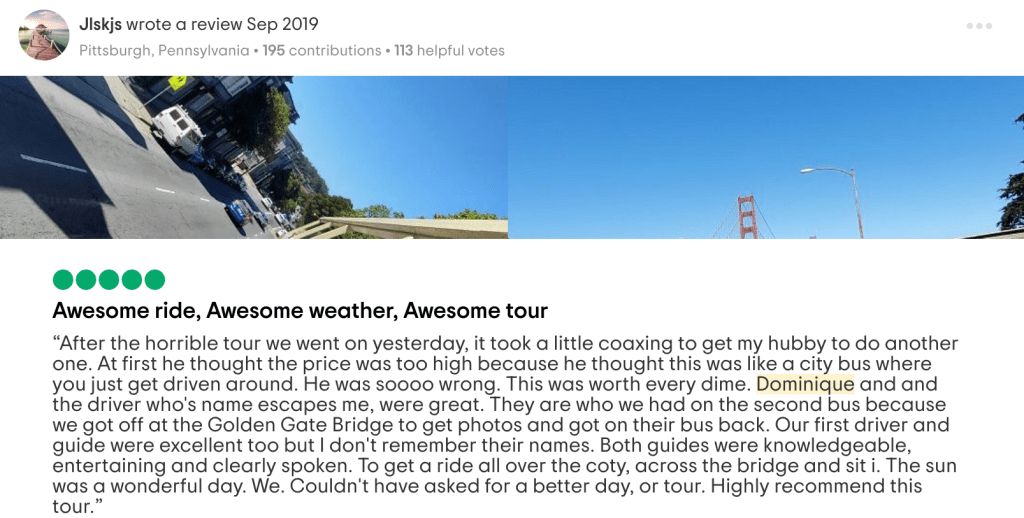Click the "195 contributions" text
The height and width of the screenshot is (518, 1024).
tap(321, 50)
